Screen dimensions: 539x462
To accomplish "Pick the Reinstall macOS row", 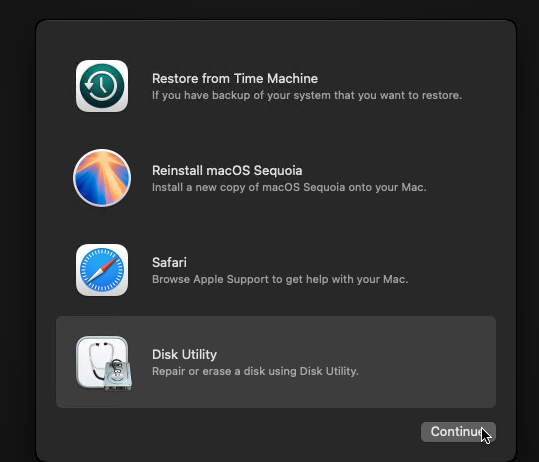I will point(276,178).
